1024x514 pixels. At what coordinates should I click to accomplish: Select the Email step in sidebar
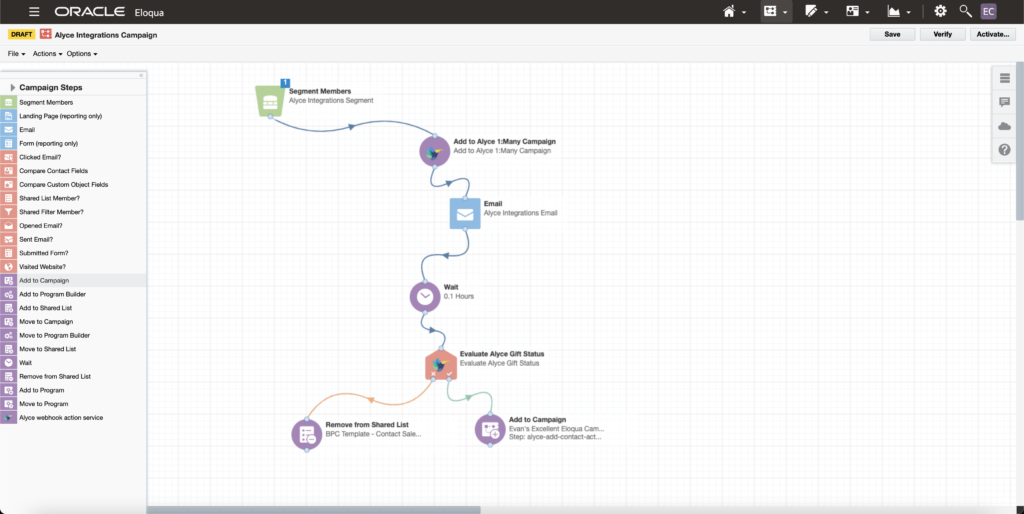73,130
